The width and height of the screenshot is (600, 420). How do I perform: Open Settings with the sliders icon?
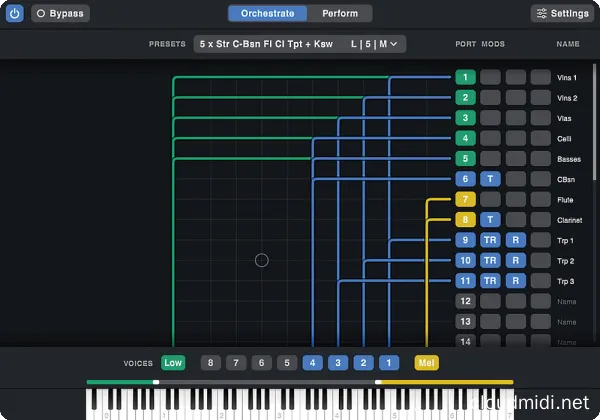[562, 14]
